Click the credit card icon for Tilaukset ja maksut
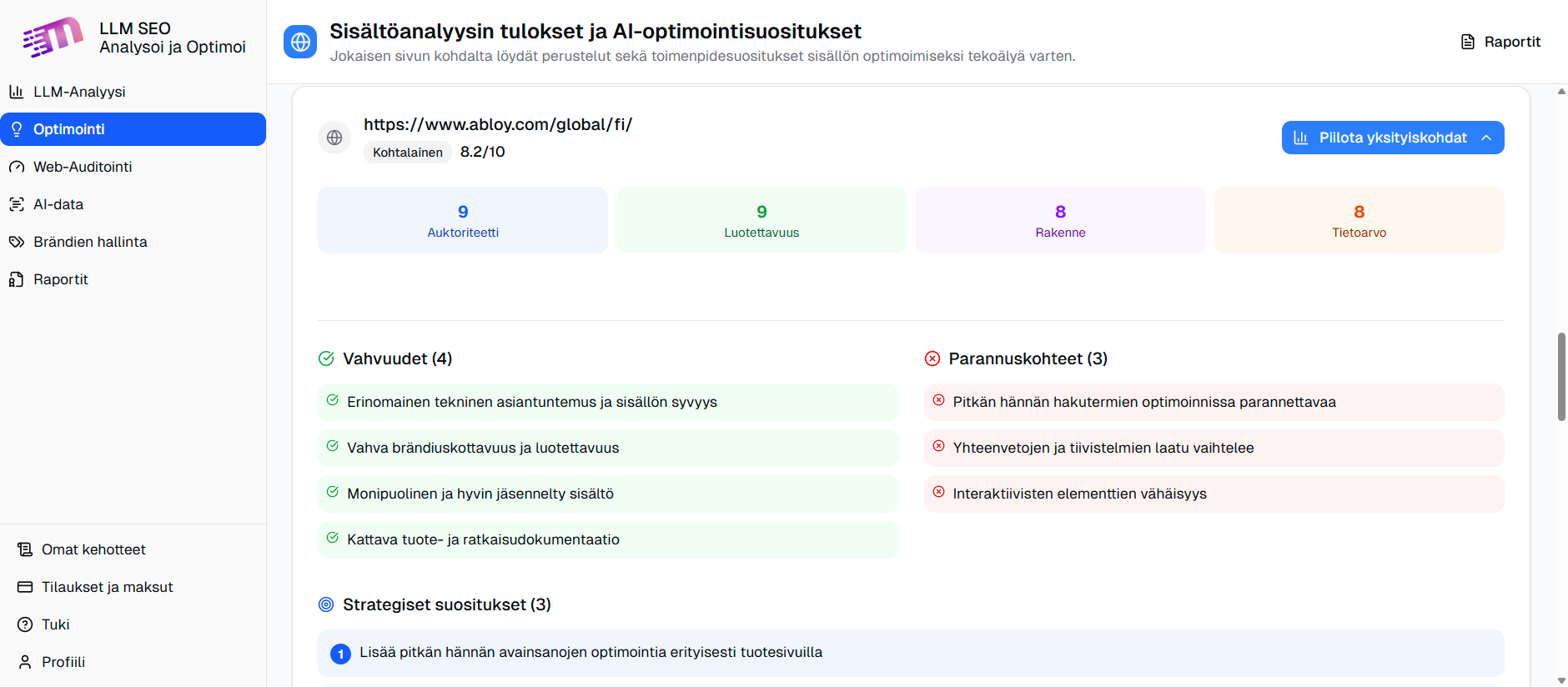 (x=25, y=587)
